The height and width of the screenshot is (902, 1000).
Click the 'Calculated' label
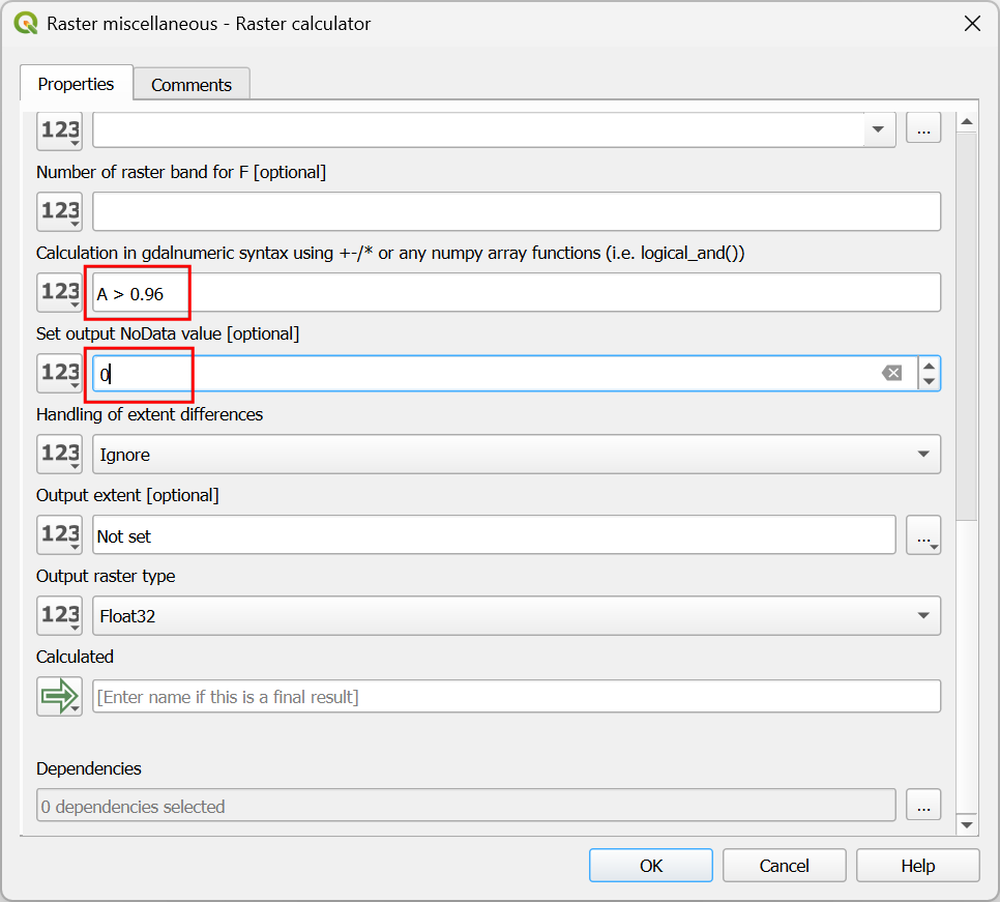click(x=75, y=656)
